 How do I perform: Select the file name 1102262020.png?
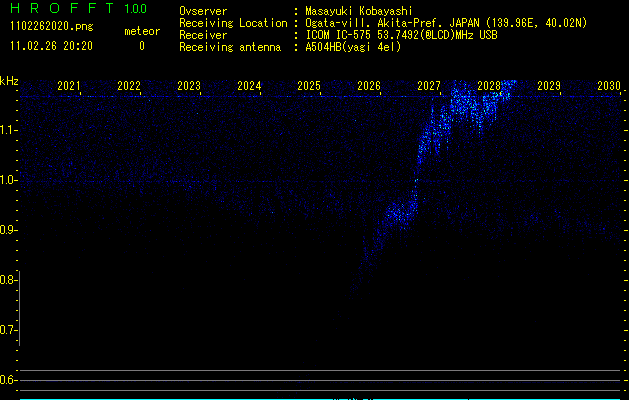tap(52, 27)
